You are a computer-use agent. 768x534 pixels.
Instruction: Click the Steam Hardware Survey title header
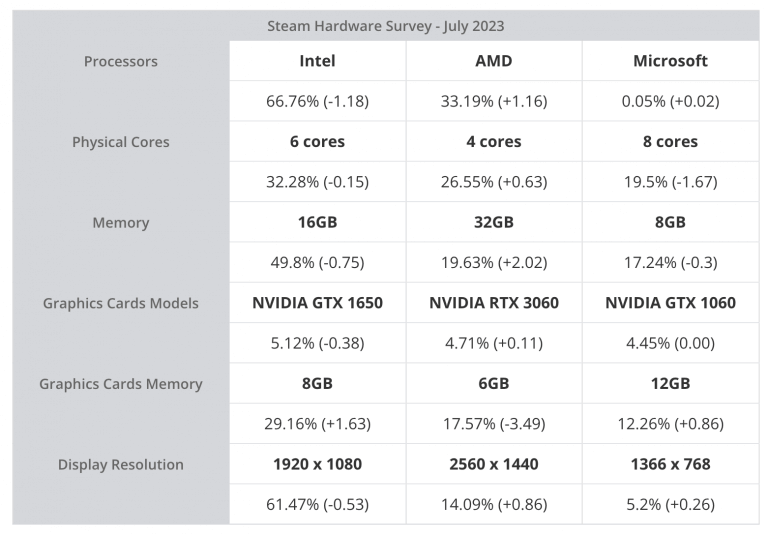[x=385, y=26]
